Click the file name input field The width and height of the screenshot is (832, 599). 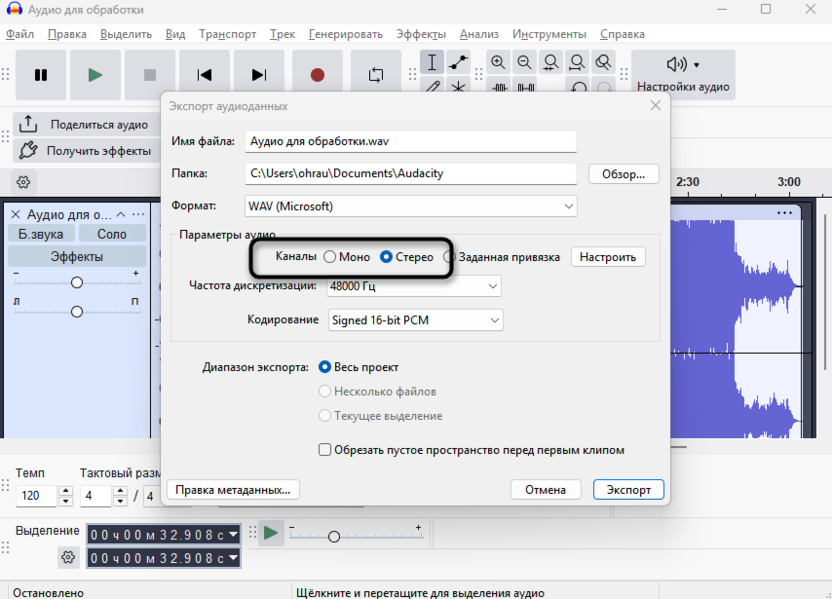[411, 141]
